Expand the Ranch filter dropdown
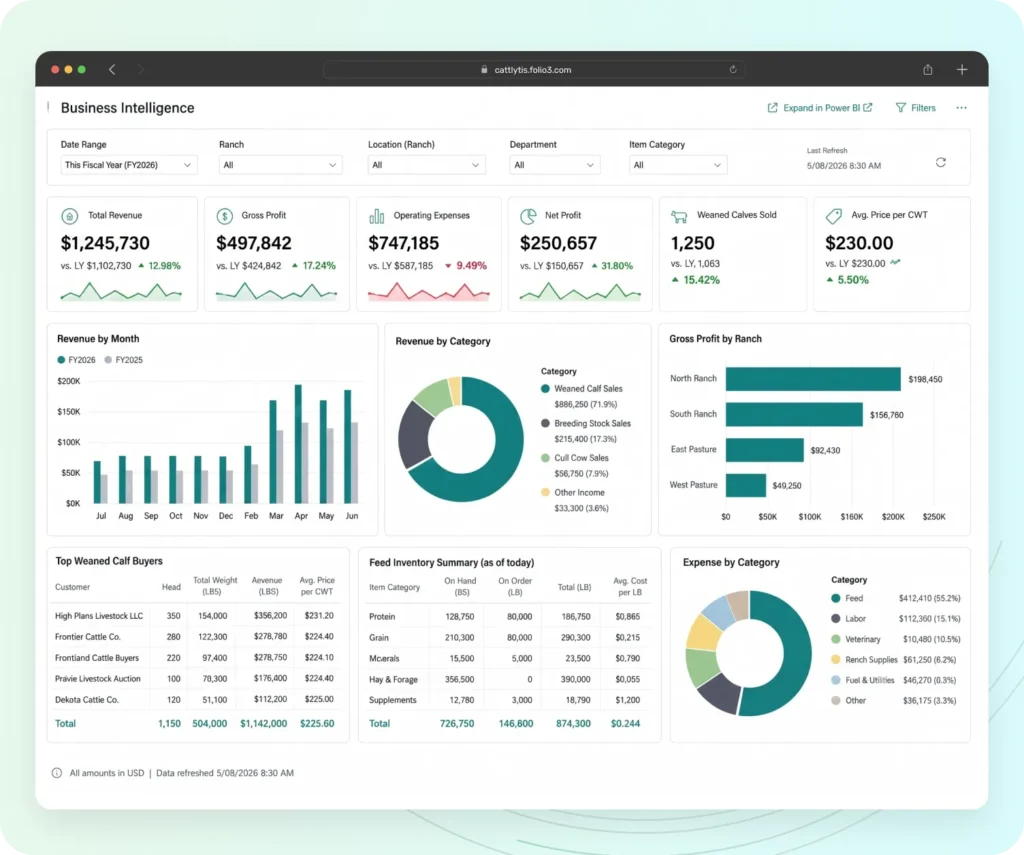Viewport: 1024px width, 855px height. [280, 165]
